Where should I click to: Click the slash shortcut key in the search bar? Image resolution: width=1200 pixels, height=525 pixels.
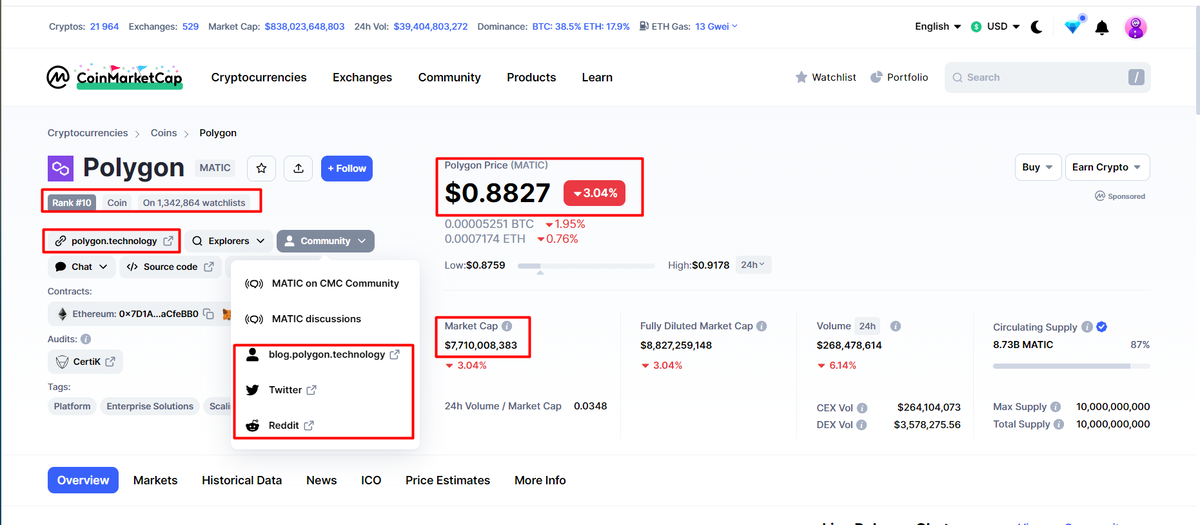tap(1136, 77)
